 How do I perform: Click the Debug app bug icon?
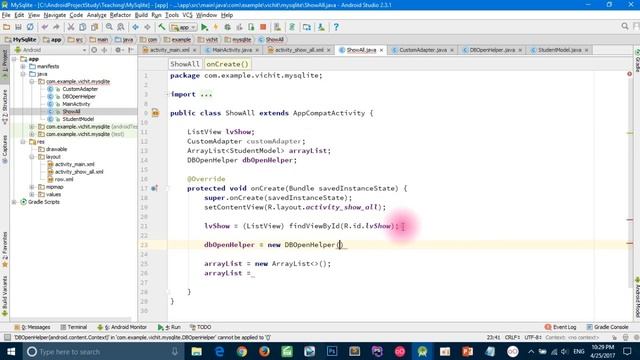click(x=228, y=27)
